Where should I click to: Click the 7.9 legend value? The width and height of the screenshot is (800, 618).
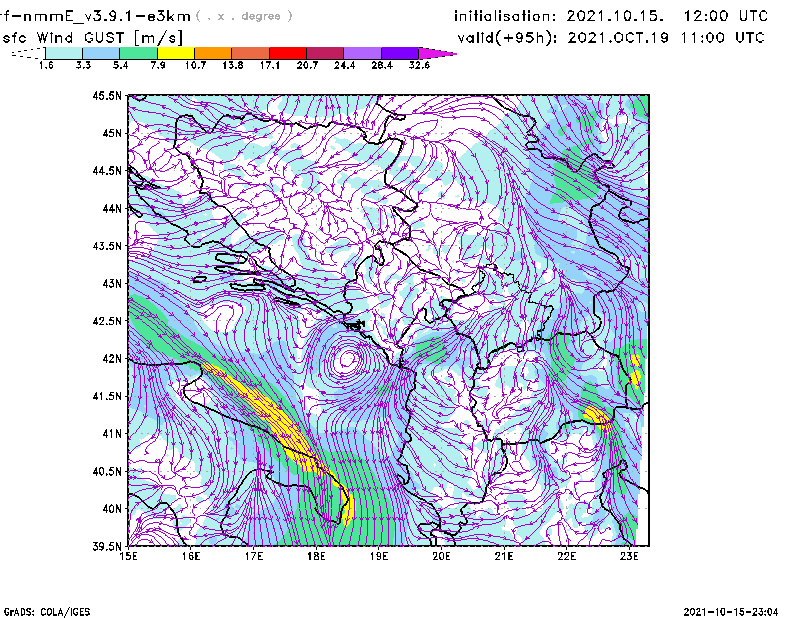(158, 65)
